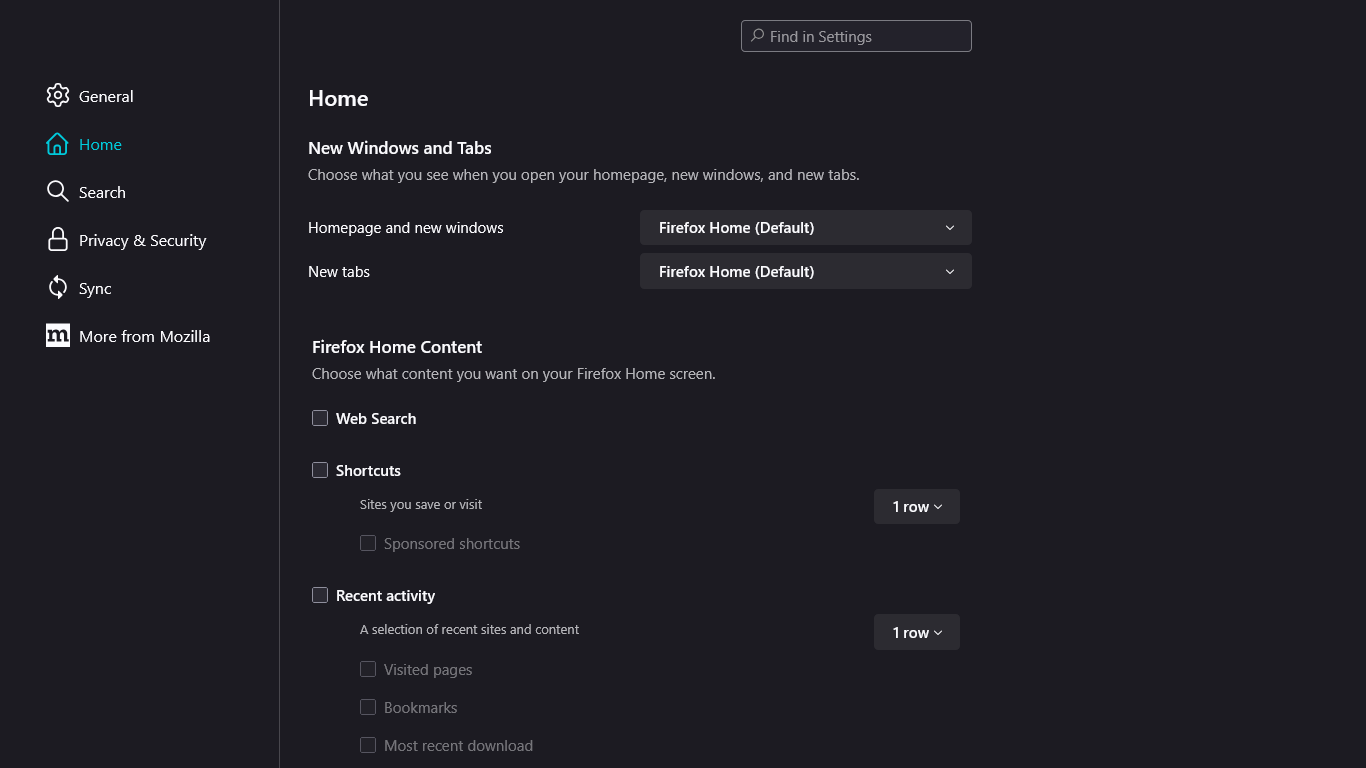Click the "Home" page title heading

click(338, 98)
